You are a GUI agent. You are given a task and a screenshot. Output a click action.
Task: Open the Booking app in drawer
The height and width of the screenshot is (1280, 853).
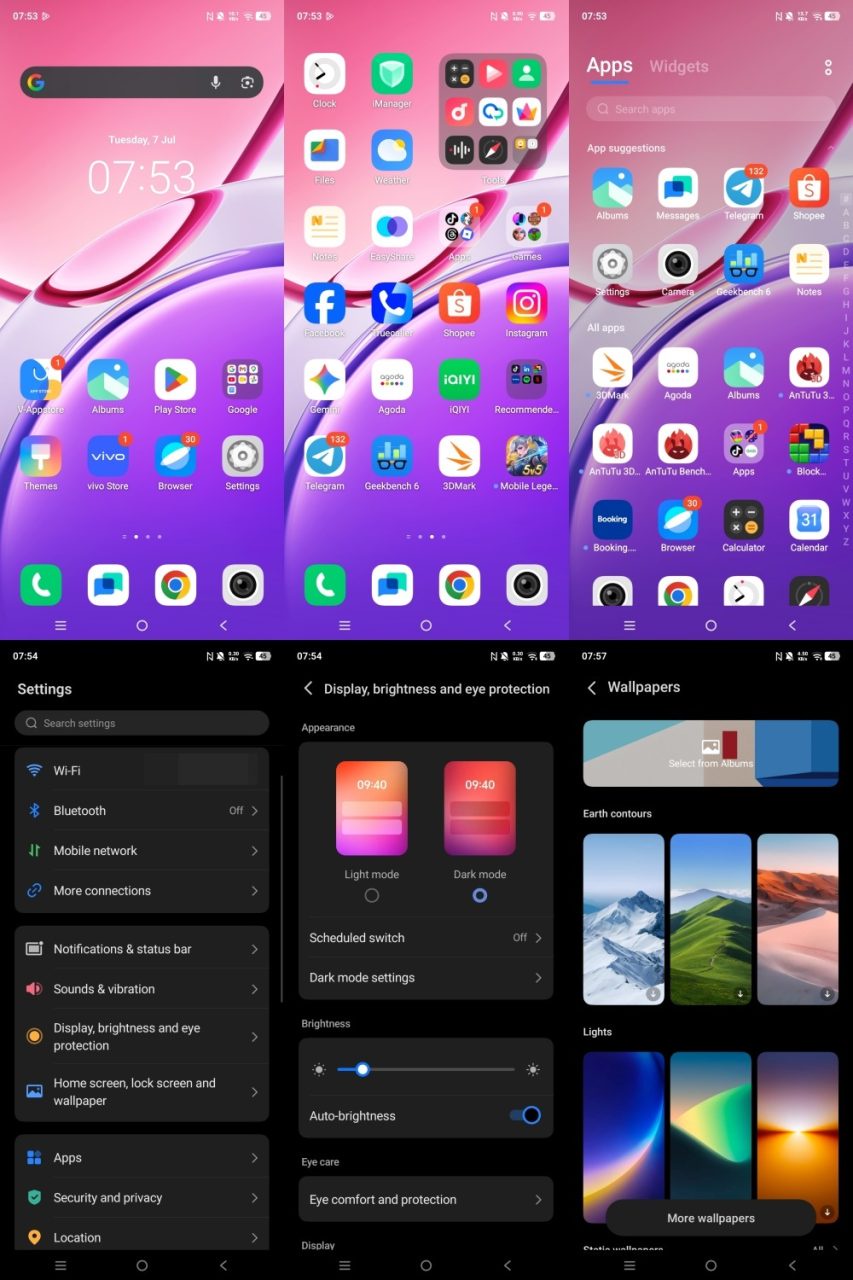pos(612,520)
